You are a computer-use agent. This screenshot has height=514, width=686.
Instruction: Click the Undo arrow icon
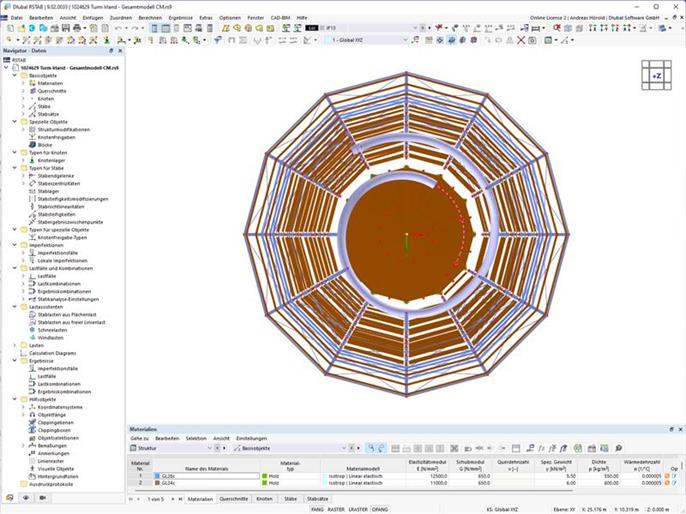[118, 28]
